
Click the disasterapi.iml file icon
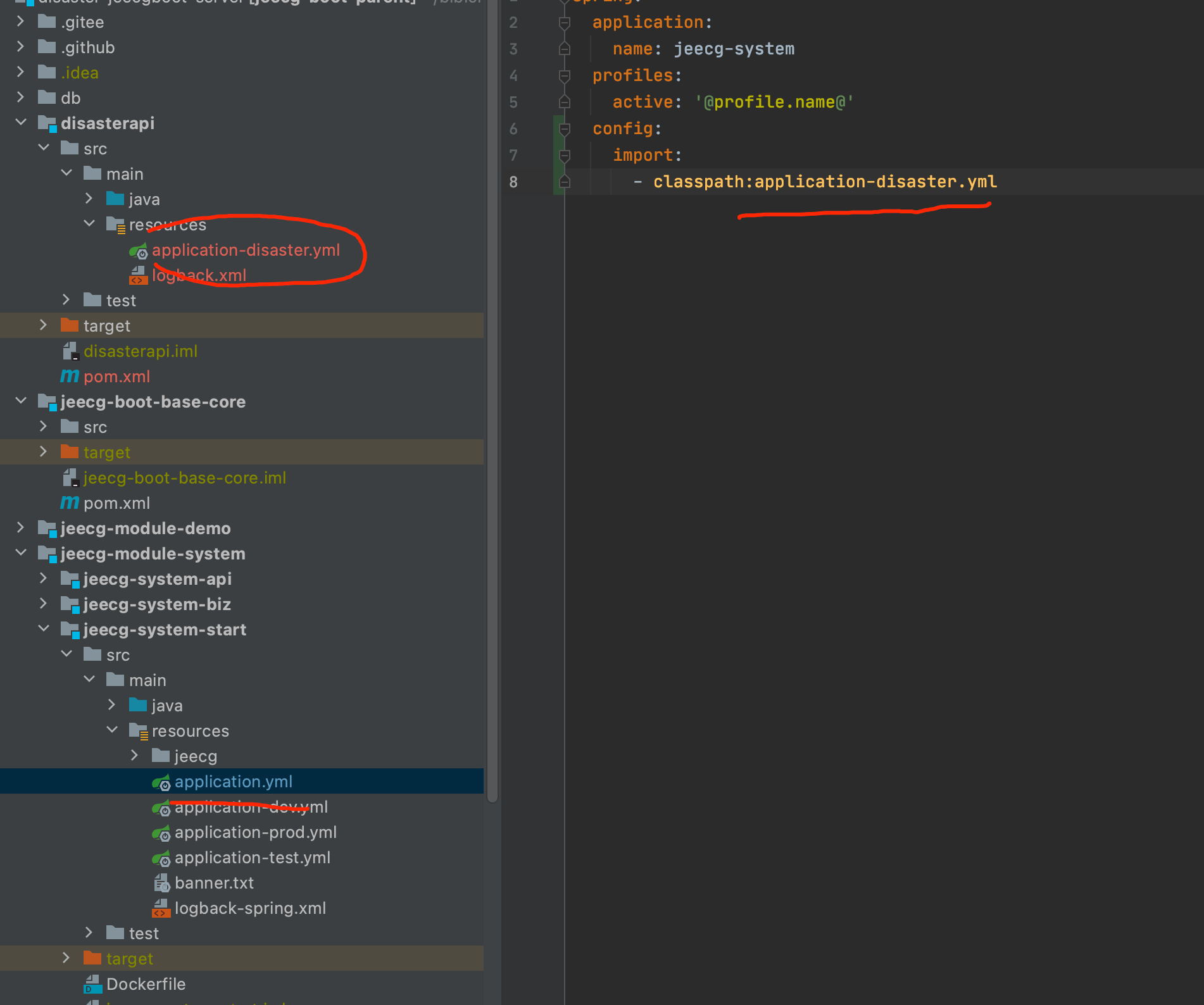(x=70, y=351)
